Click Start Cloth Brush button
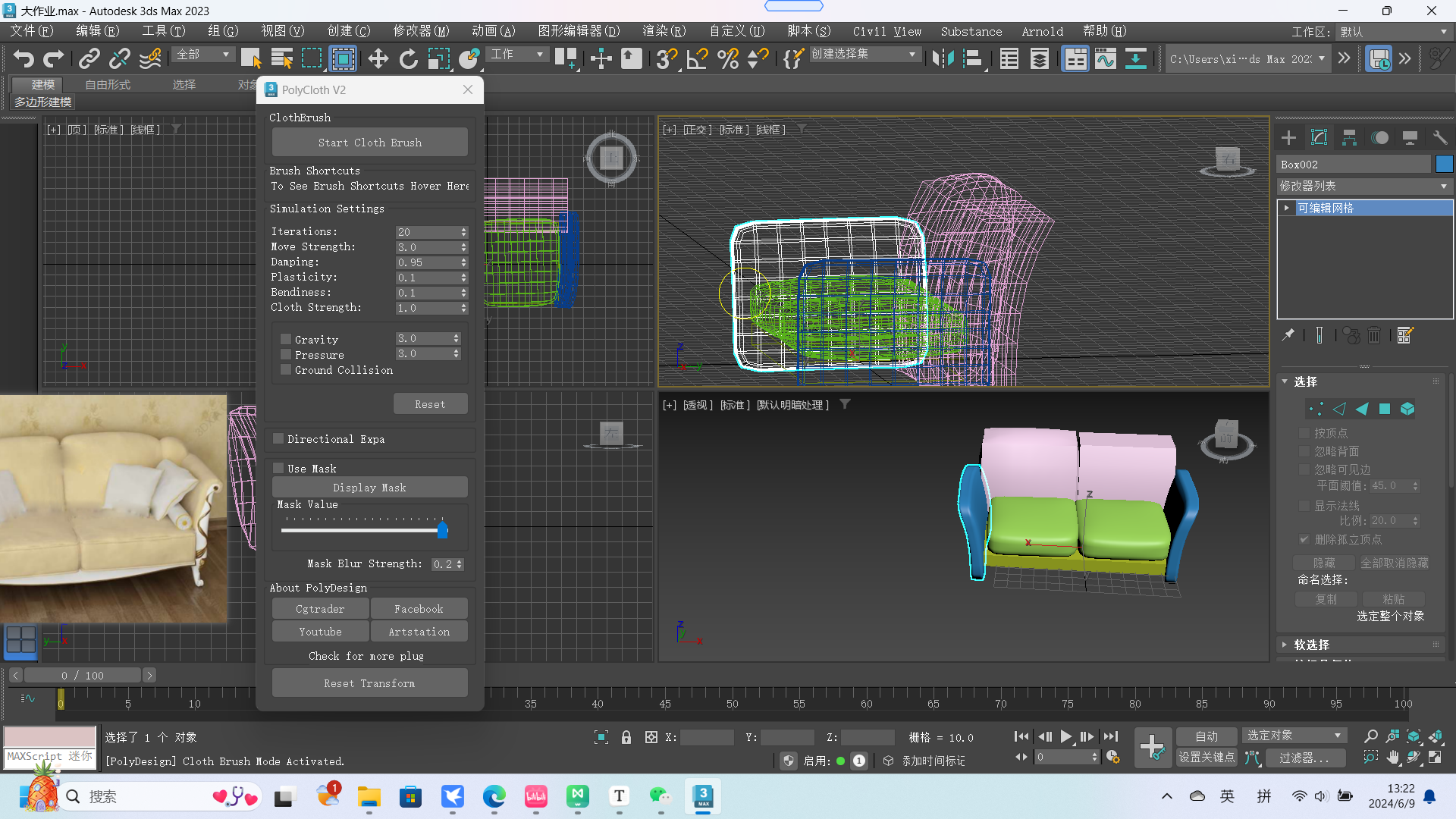 click(370, 142)
